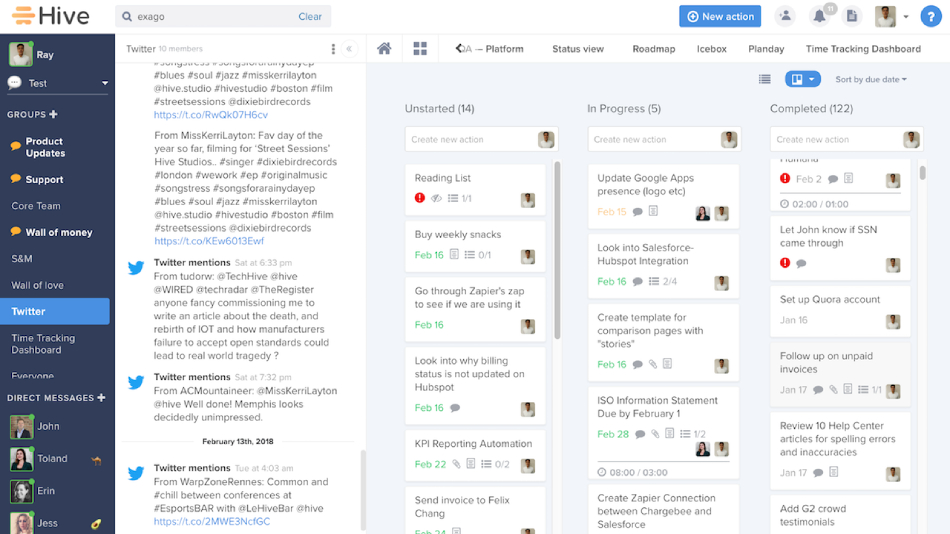Image resolution: width=950 pixels, height=534 pixels.
Task: Add a new group with plus icon
Action: pyautogui.click(x=53, y=115)
